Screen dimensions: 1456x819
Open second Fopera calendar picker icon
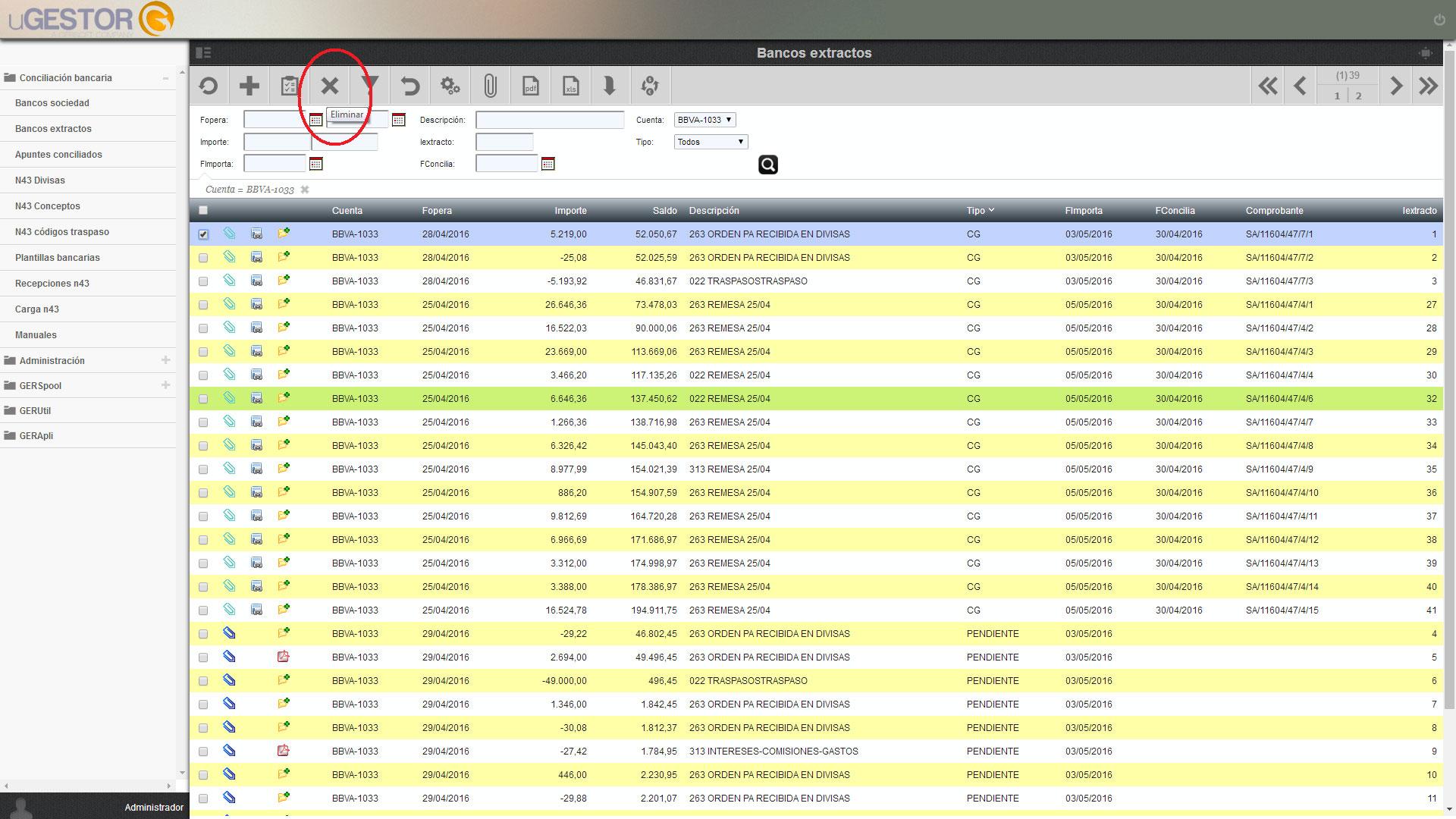coord(399,120)
